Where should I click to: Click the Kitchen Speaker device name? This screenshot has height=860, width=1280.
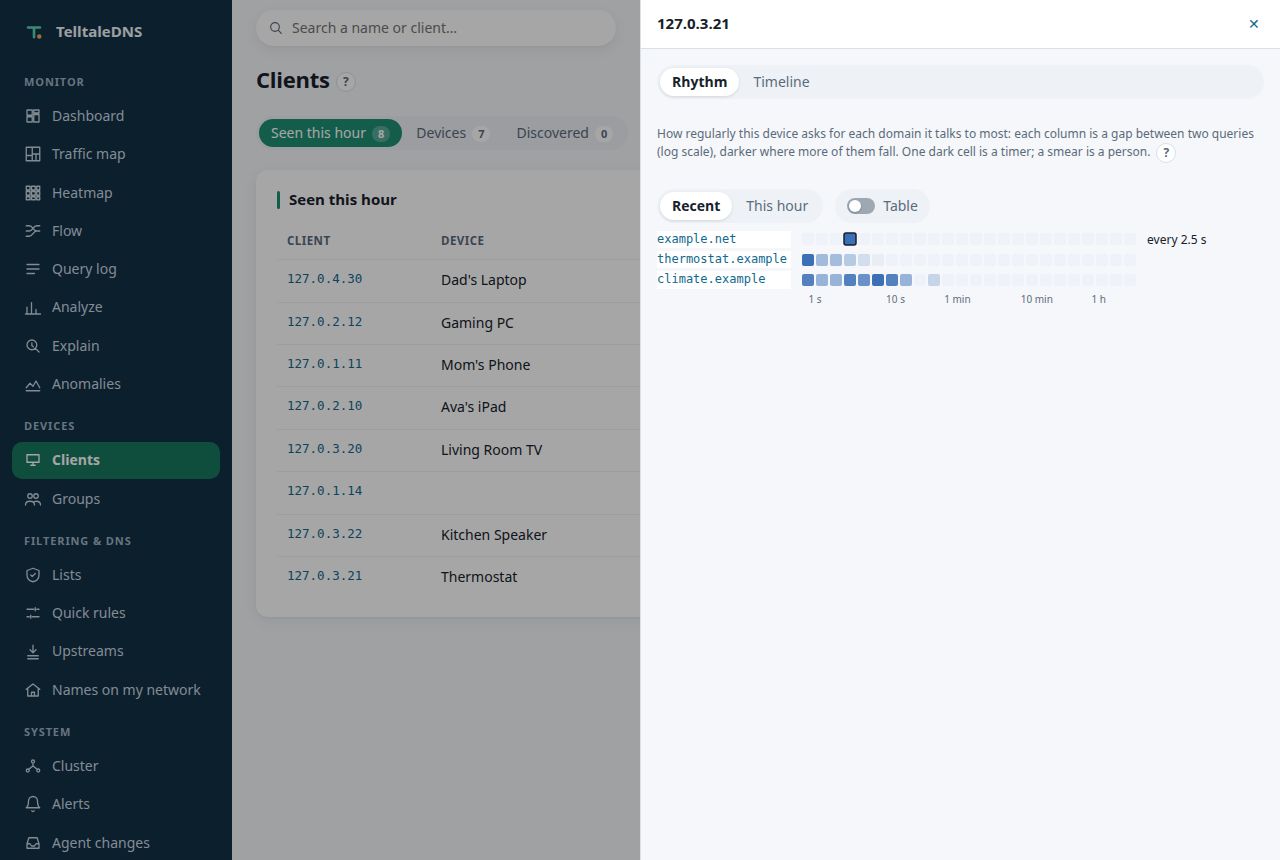point(494,535)
